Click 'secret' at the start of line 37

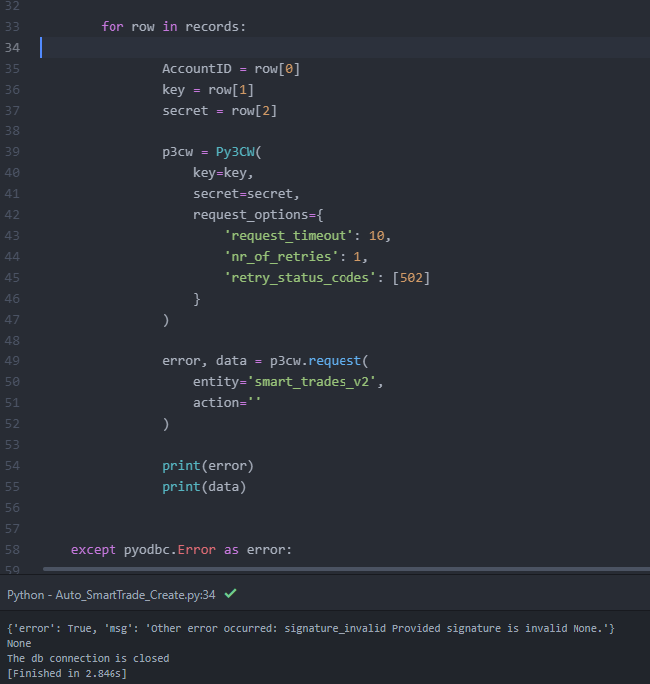(x=185, y=111)
